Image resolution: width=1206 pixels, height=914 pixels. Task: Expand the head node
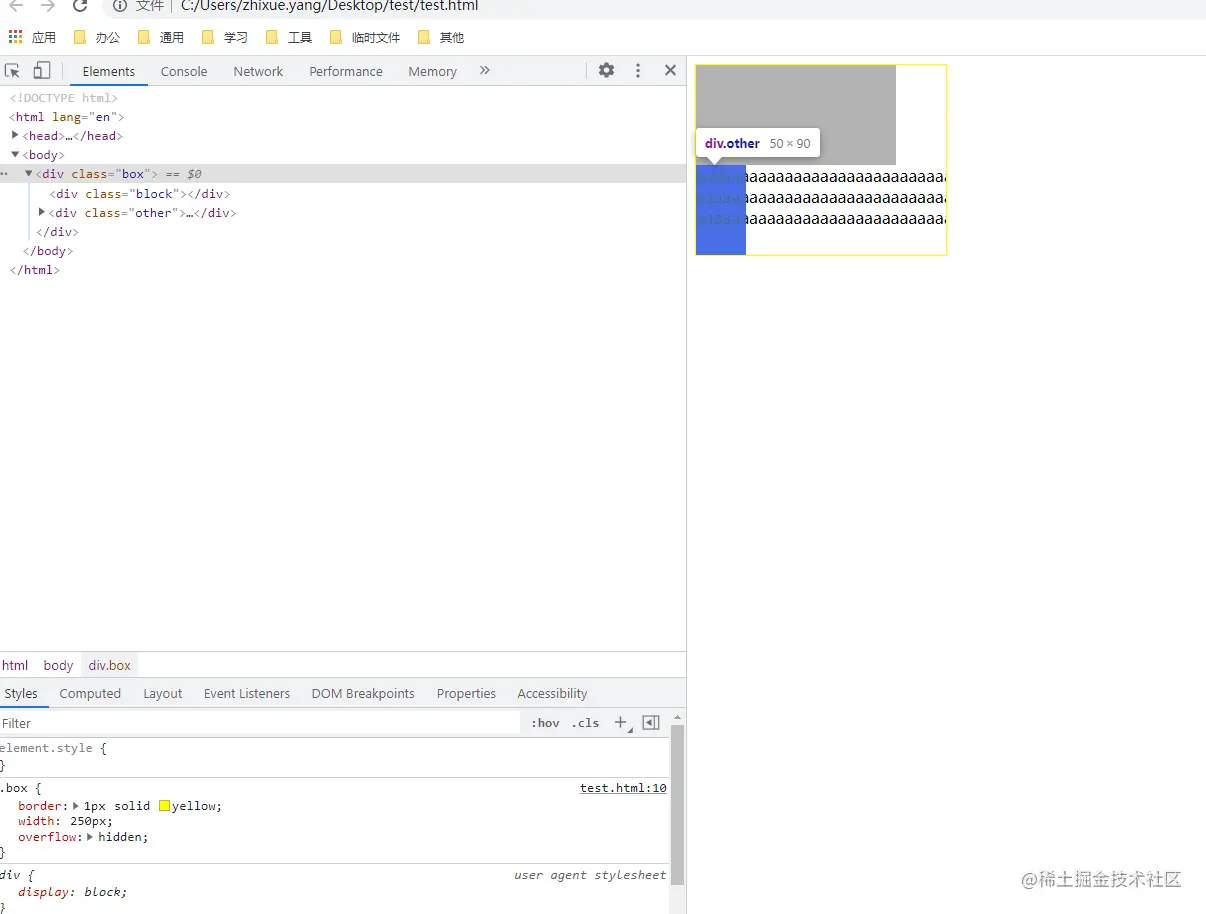click(15, 135)
